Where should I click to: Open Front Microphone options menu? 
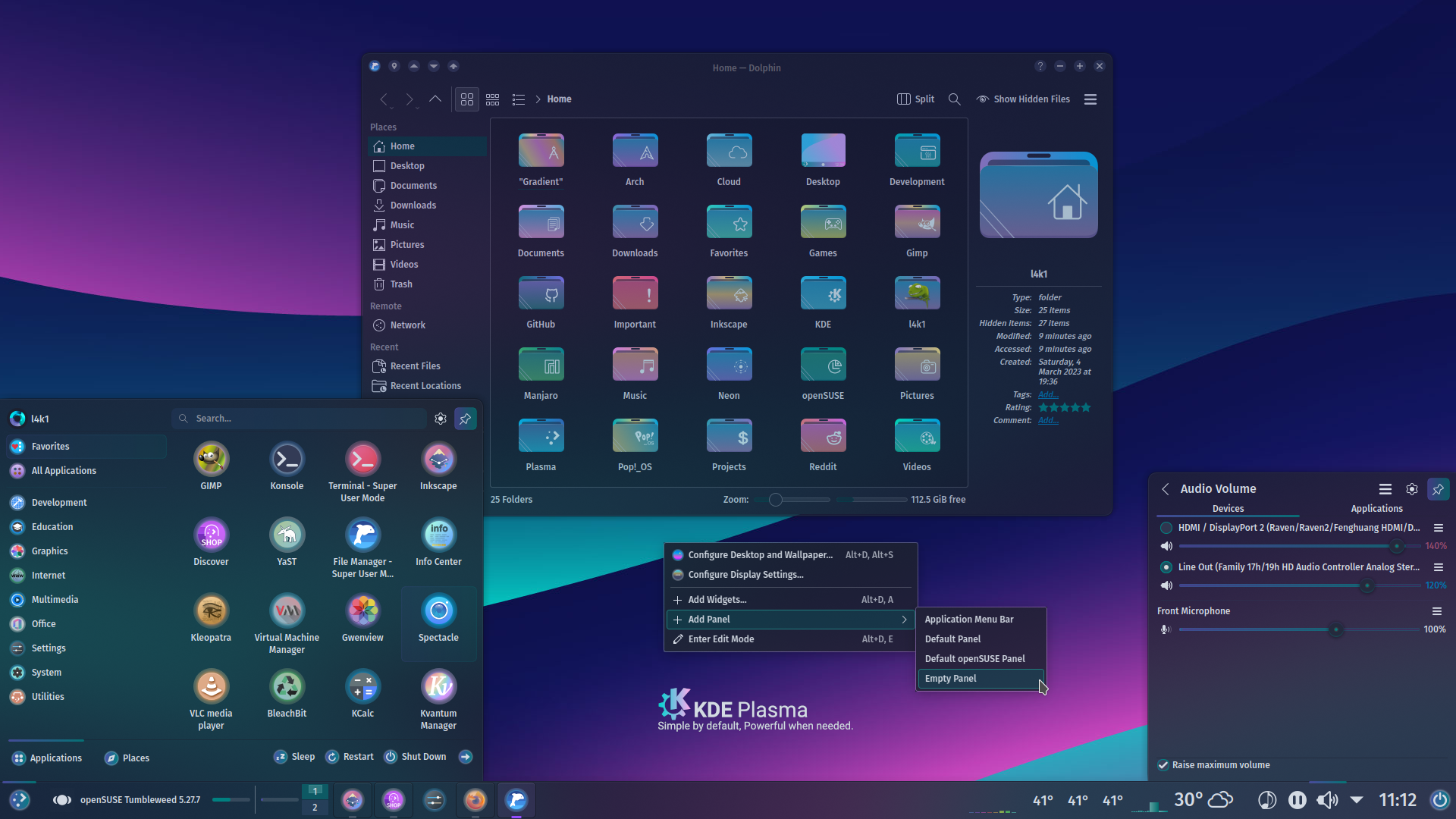pos(1436,611)
